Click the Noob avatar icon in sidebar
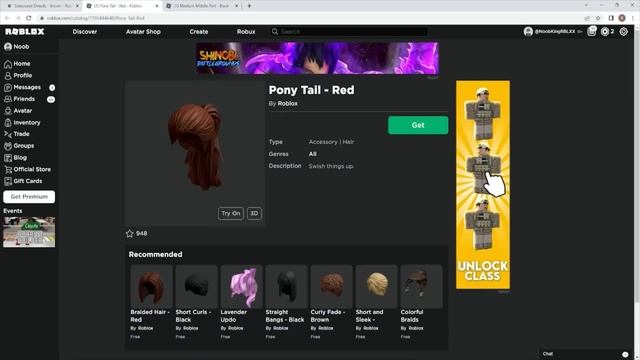The width and height of the screenshot is (640, 360). (8, 47)
